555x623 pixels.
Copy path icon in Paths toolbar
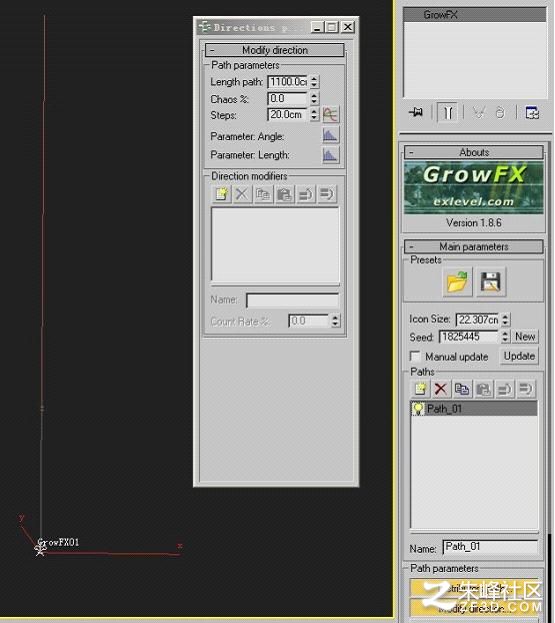462,389
